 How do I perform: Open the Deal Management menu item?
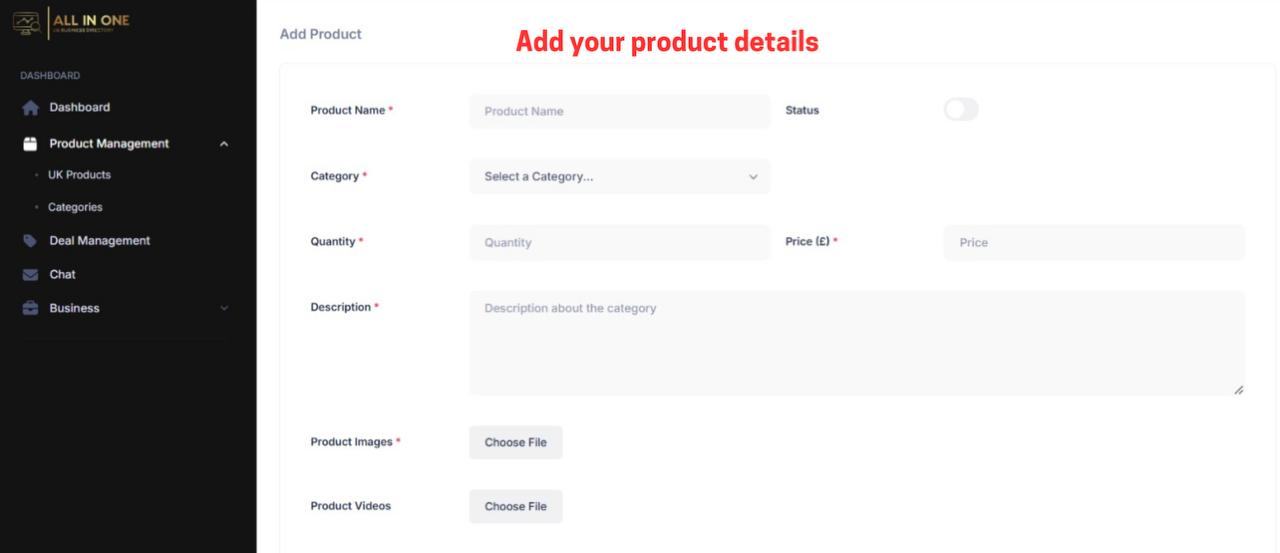tap(100, 241)
